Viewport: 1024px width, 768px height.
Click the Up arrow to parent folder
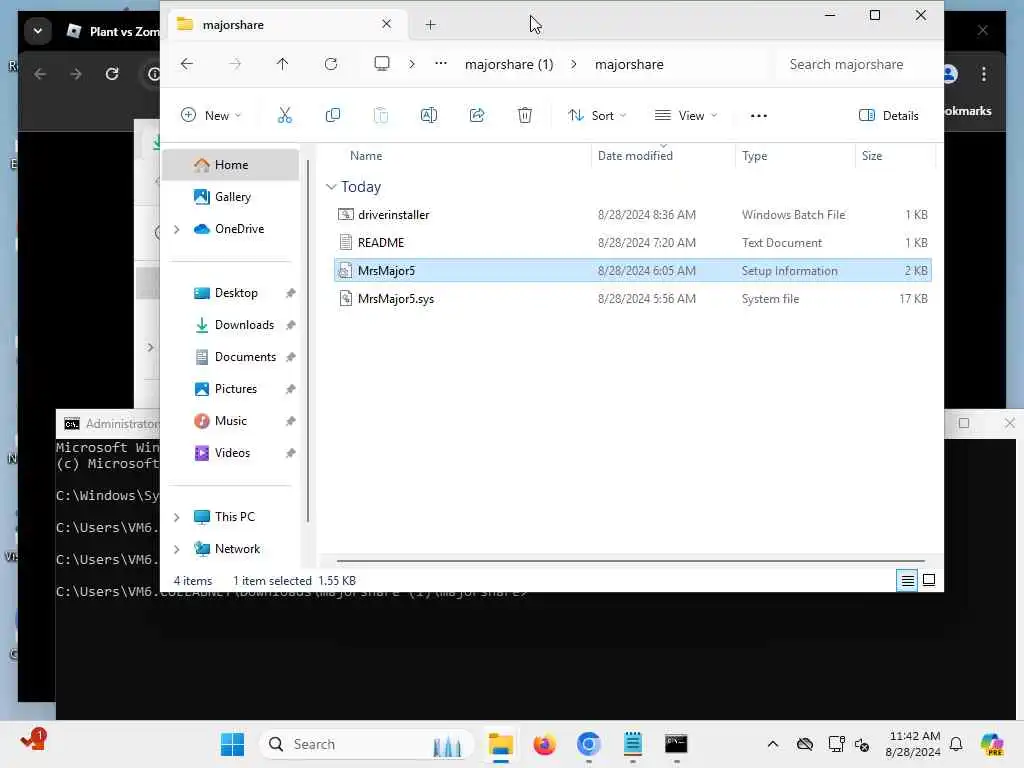pos(282,64)
